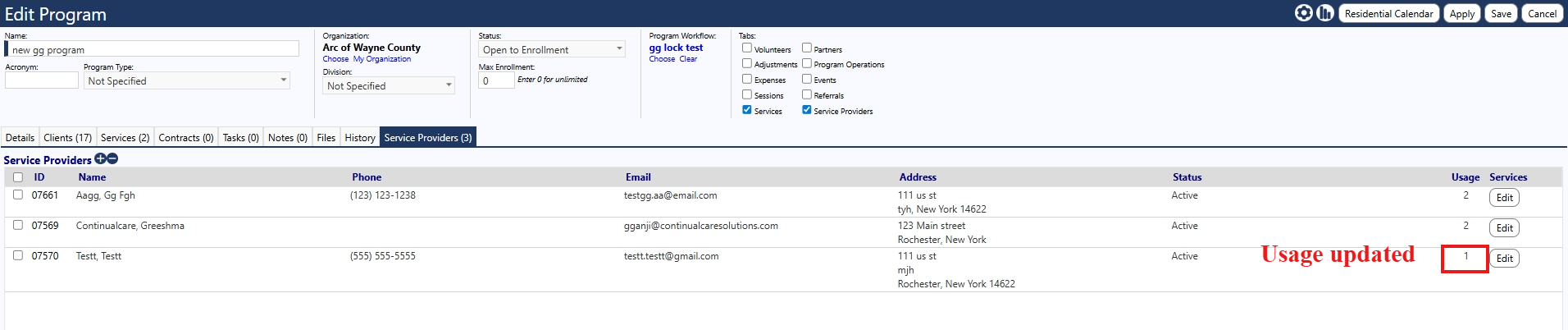
Task: Enable the Partners tab checkbox
Action: pyautogui.click(x=807, y=48)
